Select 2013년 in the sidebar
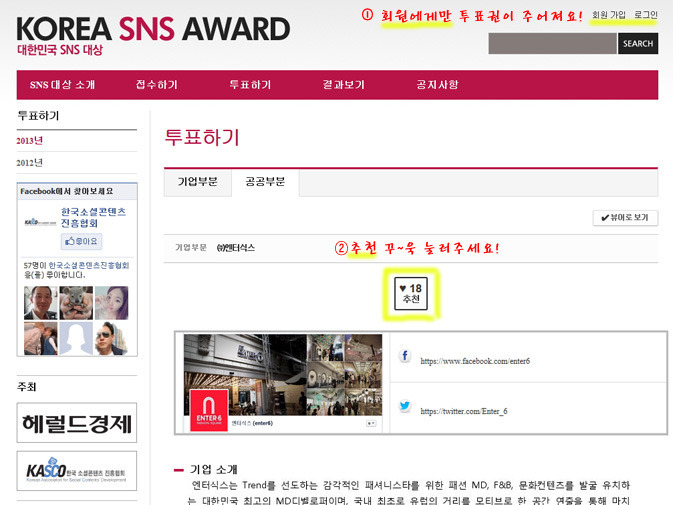The image size is (673, 505). 29,141
